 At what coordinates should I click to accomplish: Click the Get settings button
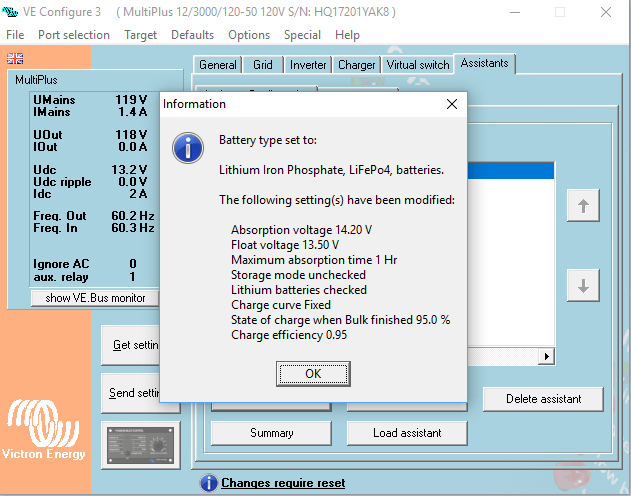click(x=130, y=345)
